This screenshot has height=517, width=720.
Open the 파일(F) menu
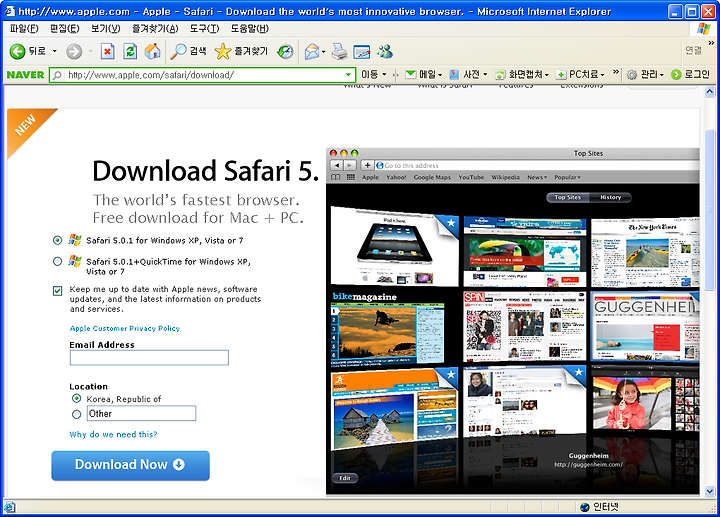point(24,28)
